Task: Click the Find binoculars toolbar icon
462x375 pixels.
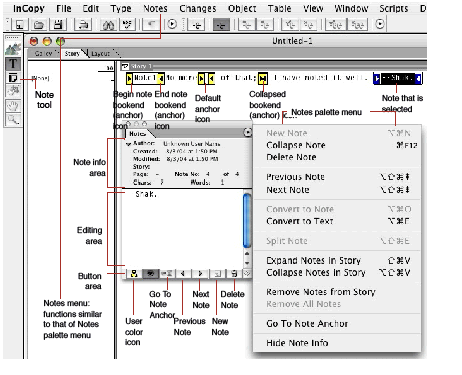Action: click(x=108, y=25)
